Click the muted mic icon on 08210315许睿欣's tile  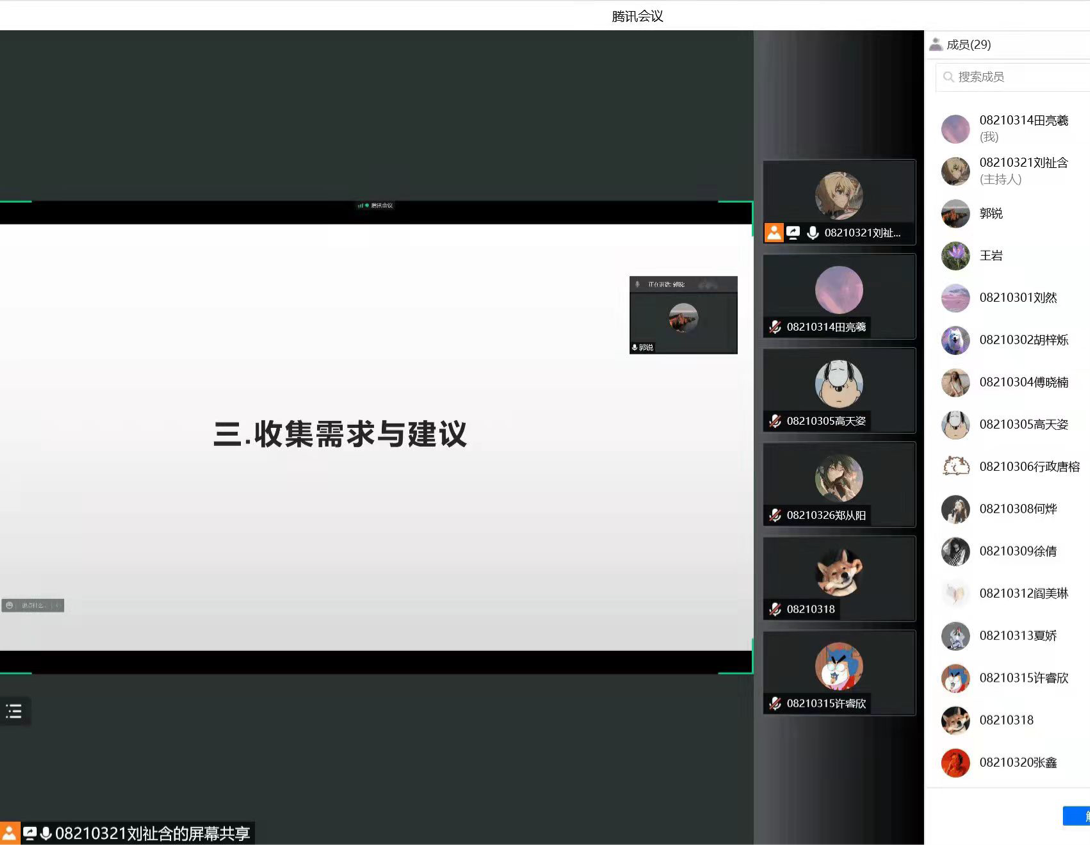click(775, 703)
